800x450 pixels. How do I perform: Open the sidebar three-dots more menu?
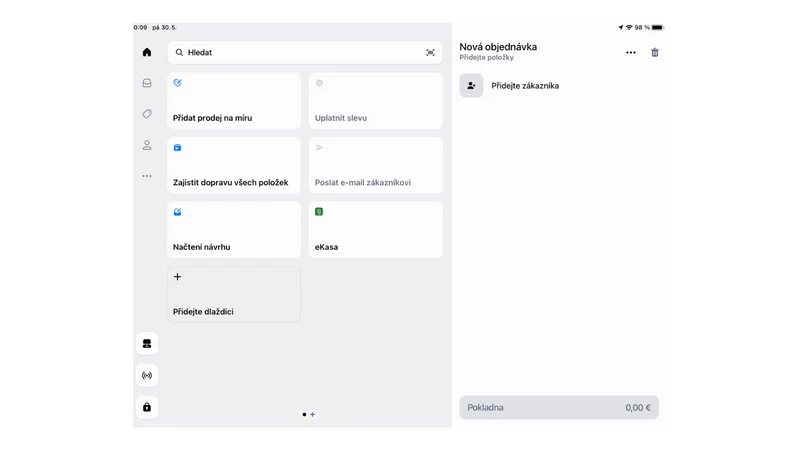[147, 176]
